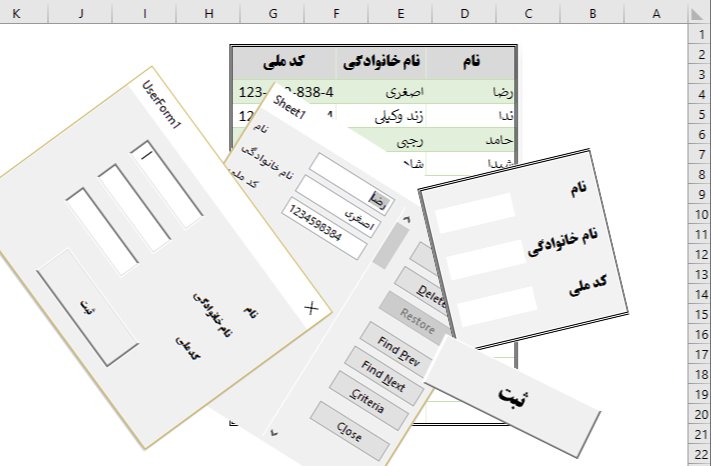Click the table cell ندا in row 5

(x=471, y=116)
